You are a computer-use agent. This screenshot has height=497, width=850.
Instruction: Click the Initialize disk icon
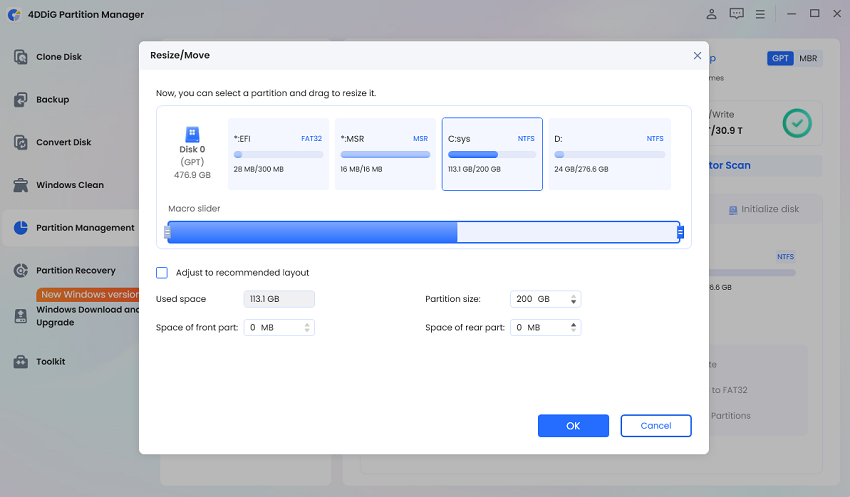(x=733, y=210)
